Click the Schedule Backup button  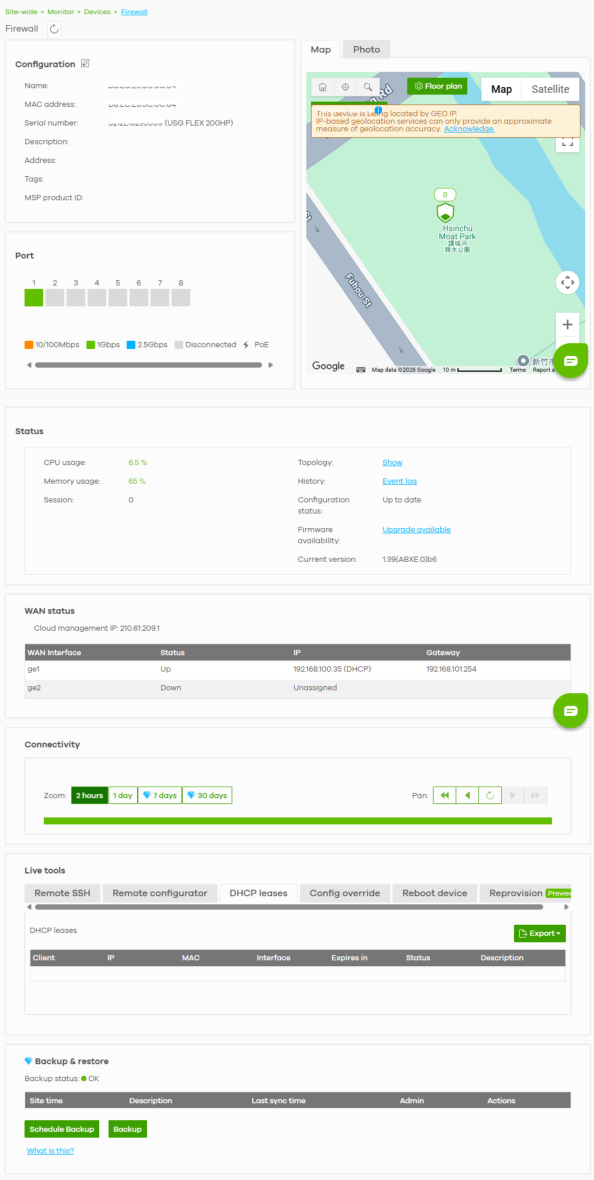coord(62,1130)
